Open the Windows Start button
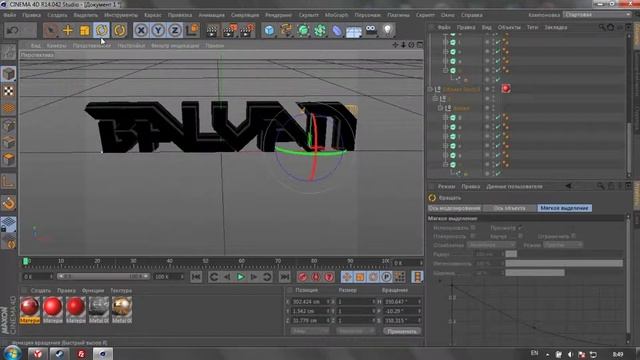Image resolution: width=640 pixels, height=360 pixels. pos(12,353)
